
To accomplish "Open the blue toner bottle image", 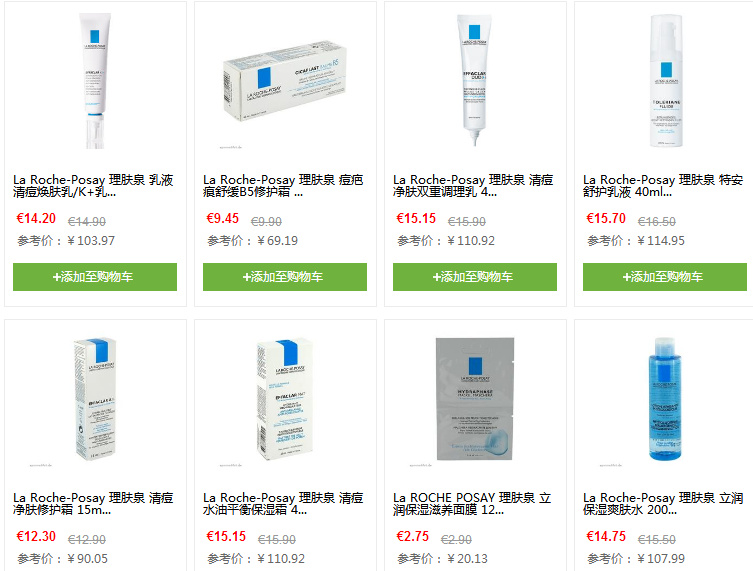I will tap(665, 399).
